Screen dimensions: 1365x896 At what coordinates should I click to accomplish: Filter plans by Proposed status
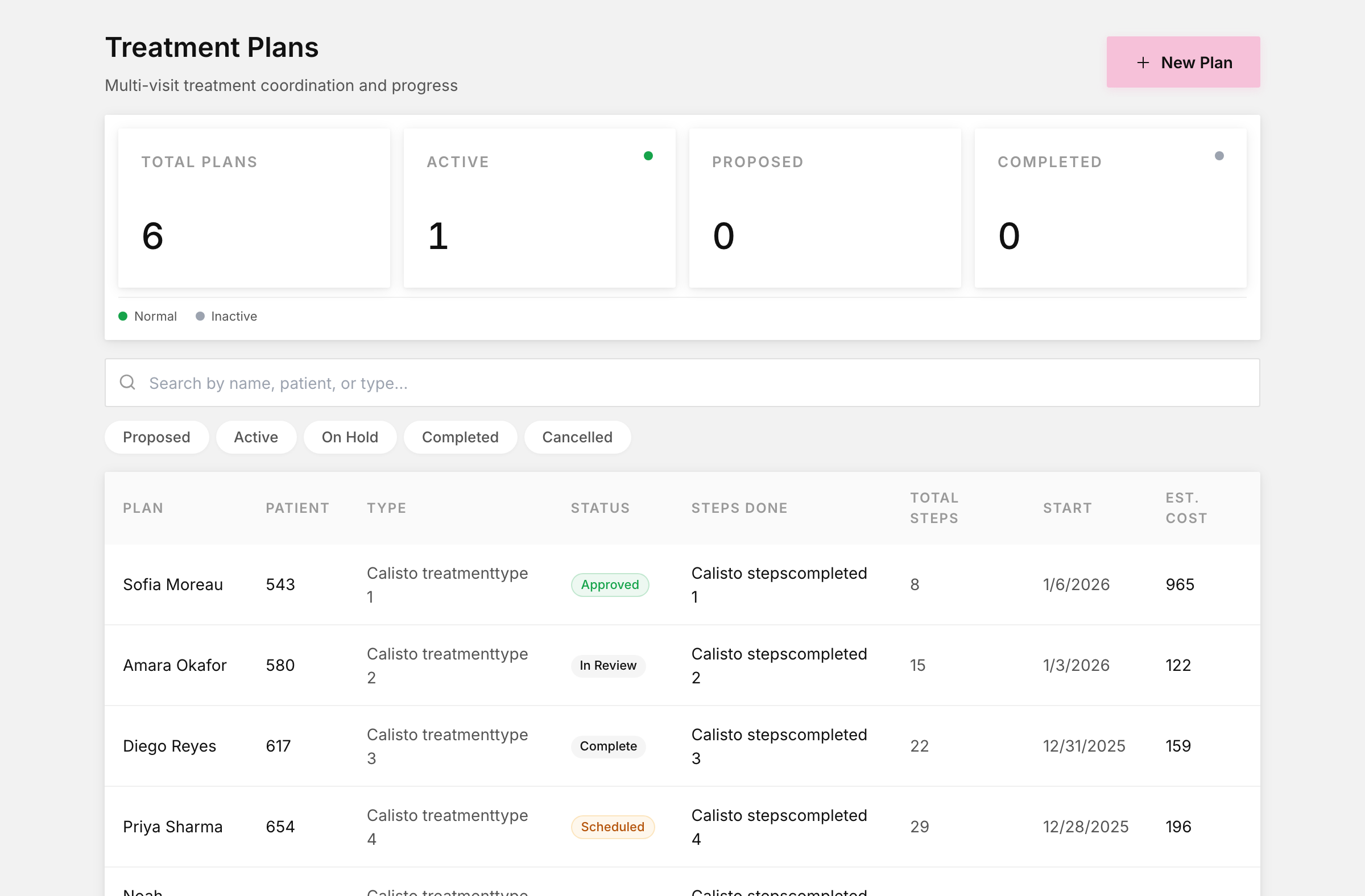[156, 437]
